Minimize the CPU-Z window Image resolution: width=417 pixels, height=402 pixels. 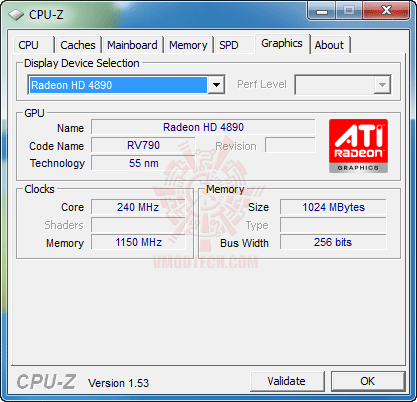tap(321, 11)
